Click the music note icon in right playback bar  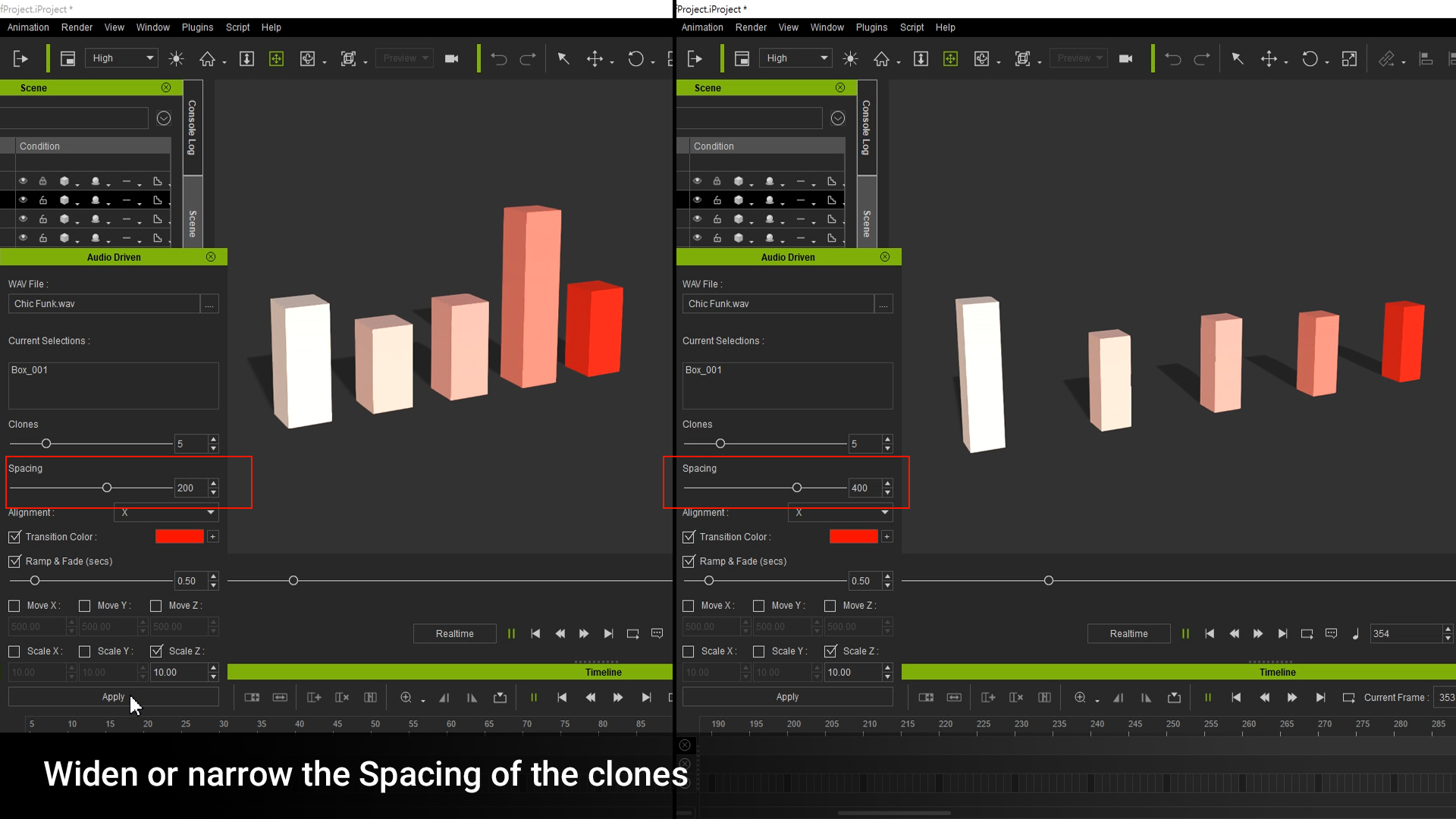(x=1355, y=634)
